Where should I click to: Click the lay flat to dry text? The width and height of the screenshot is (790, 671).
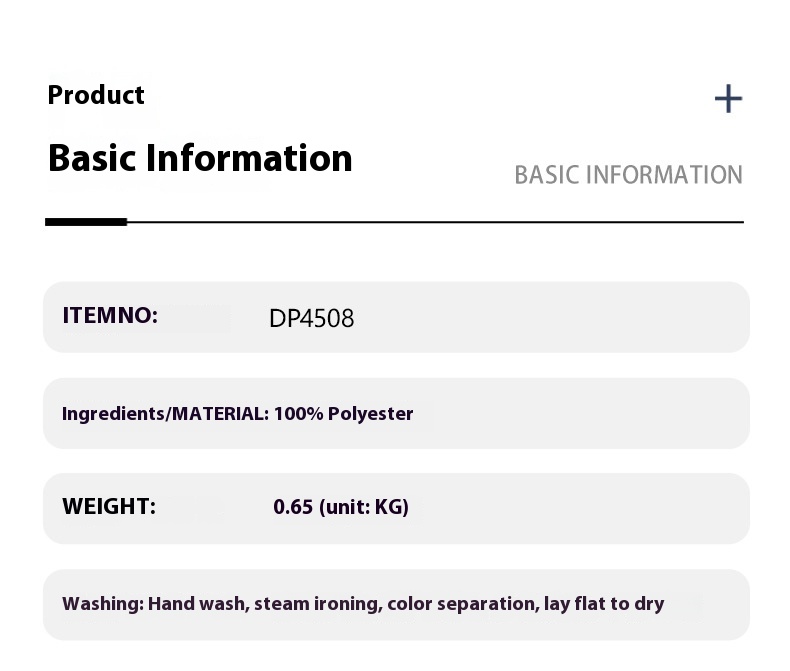click(x=604, y=603)
